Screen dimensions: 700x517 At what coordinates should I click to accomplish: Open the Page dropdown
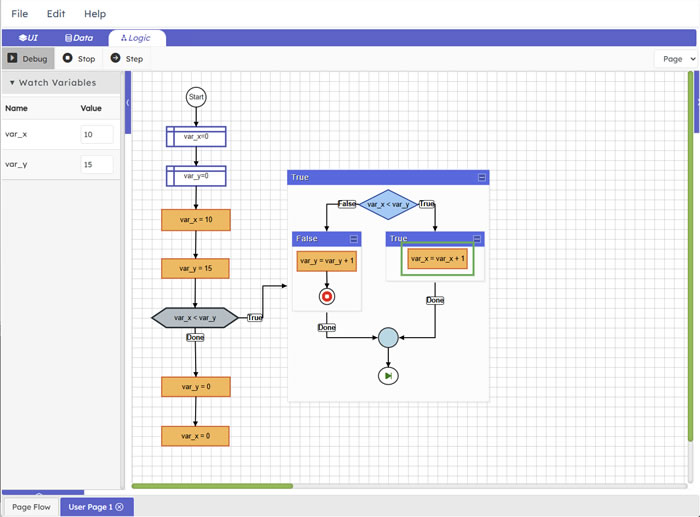(x=676, y=59)
